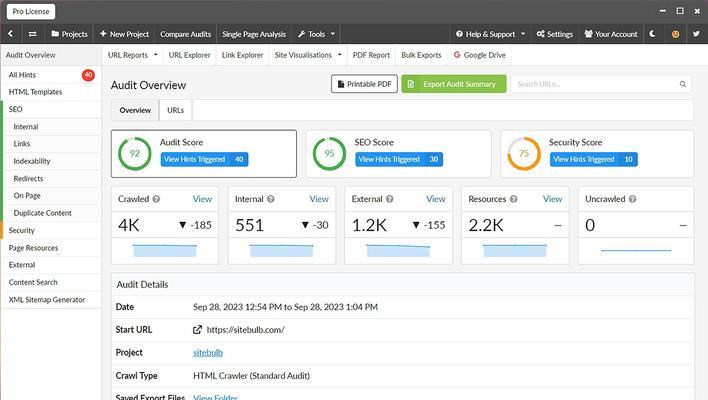Open the Twitter bird icon
This screenshot has height=400, width=708.
[x=696, y=34]
